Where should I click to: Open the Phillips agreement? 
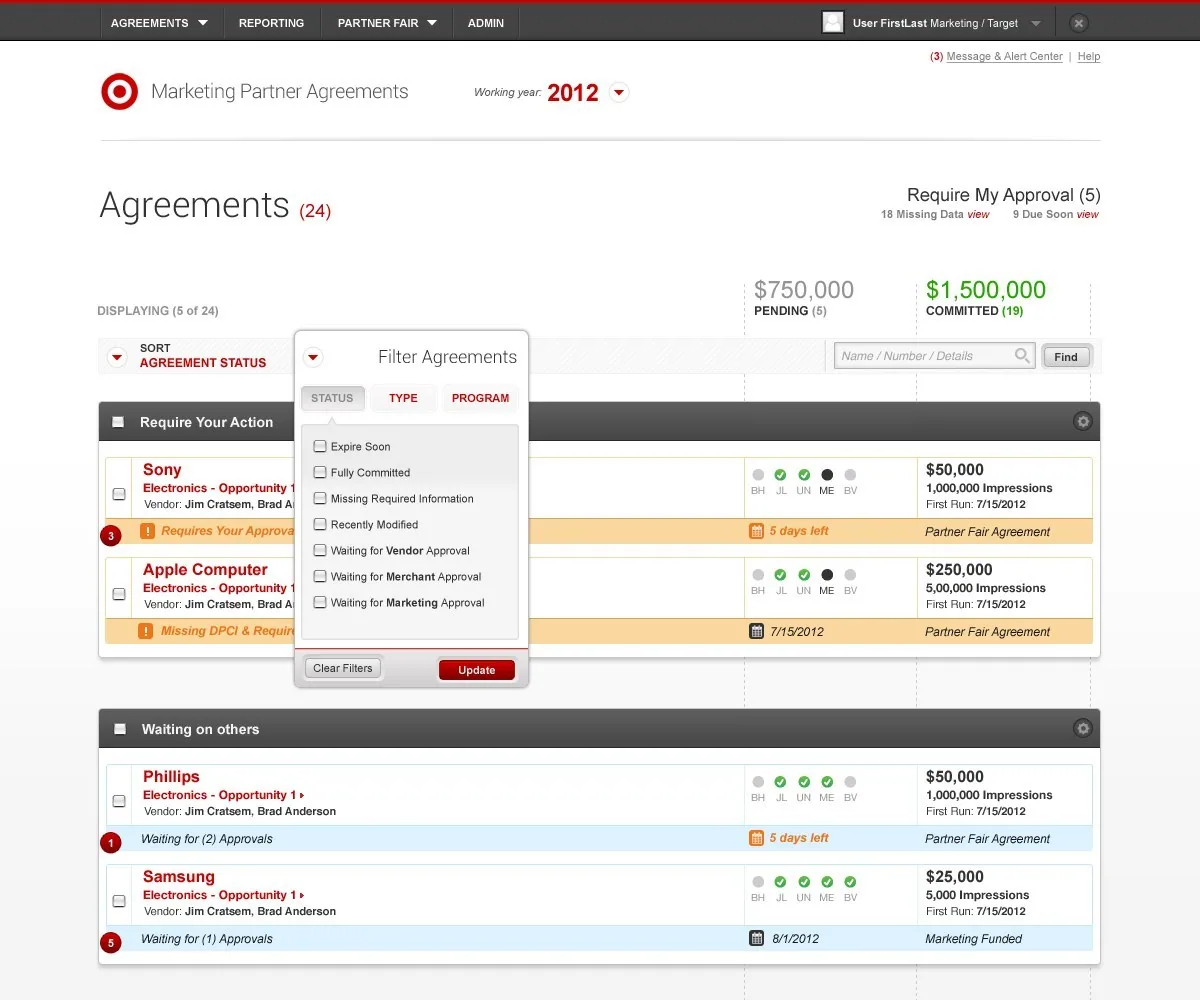coord(171,776)
